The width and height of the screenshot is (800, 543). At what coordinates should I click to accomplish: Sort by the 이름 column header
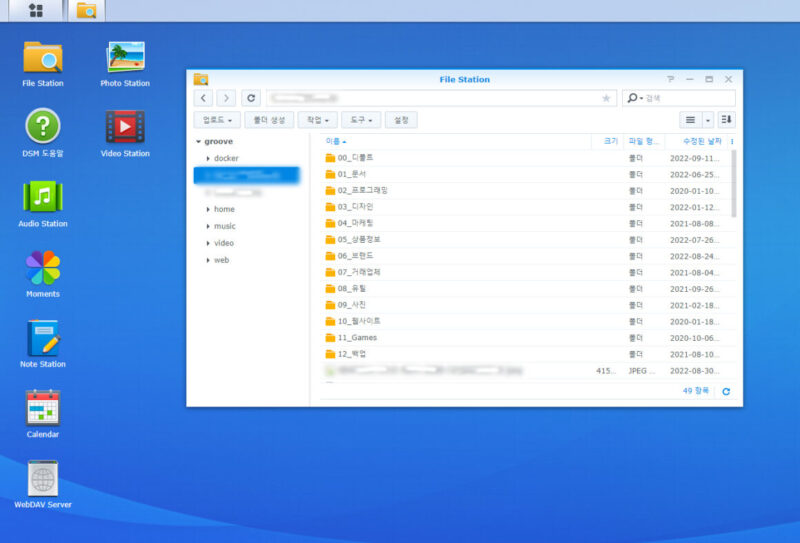(x=334, y=142)
